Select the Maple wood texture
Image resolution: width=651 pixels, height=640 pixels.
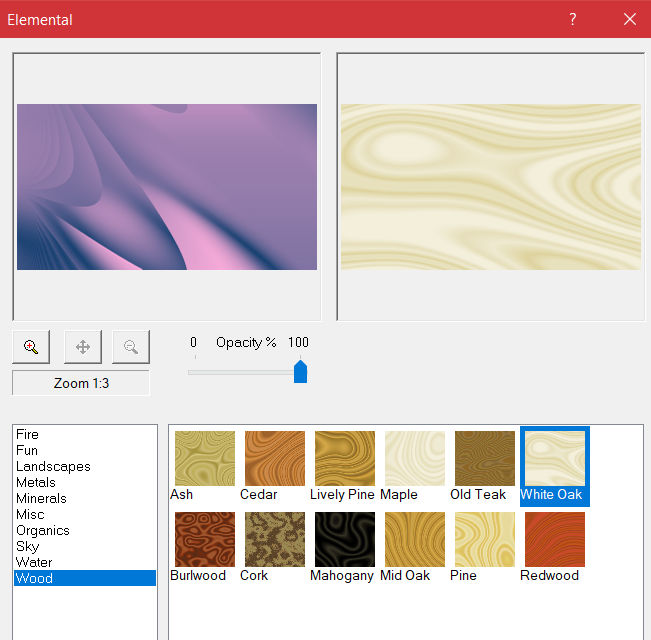(415, 458)
